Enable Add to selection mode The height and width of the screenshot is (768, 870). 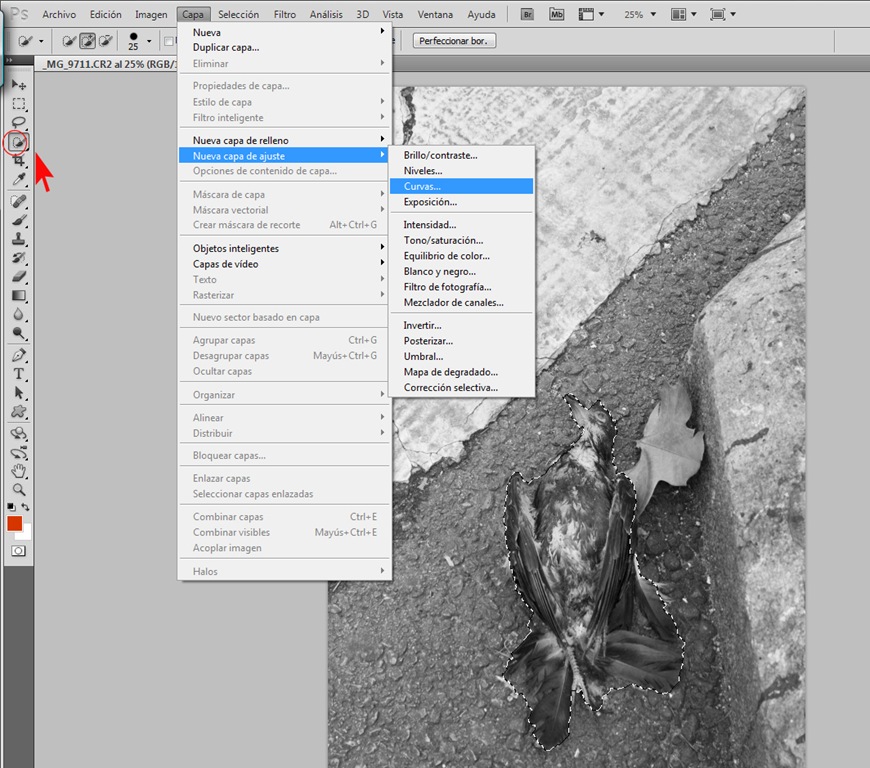(87, 41)
